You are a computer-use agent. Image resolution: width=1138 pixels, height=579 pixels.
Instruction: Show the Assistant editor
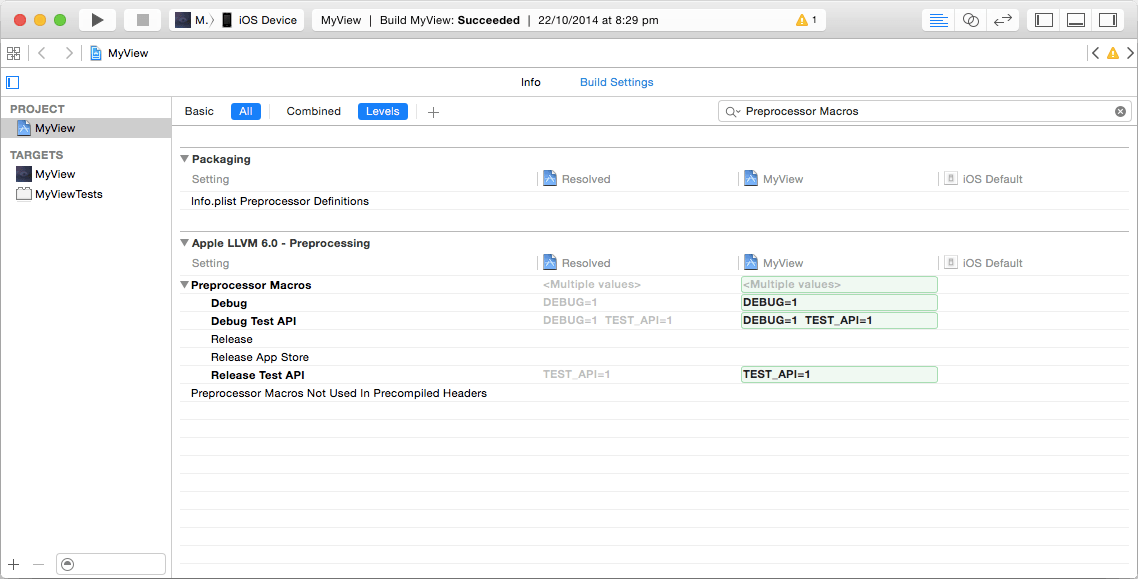(x=970, y=20)
